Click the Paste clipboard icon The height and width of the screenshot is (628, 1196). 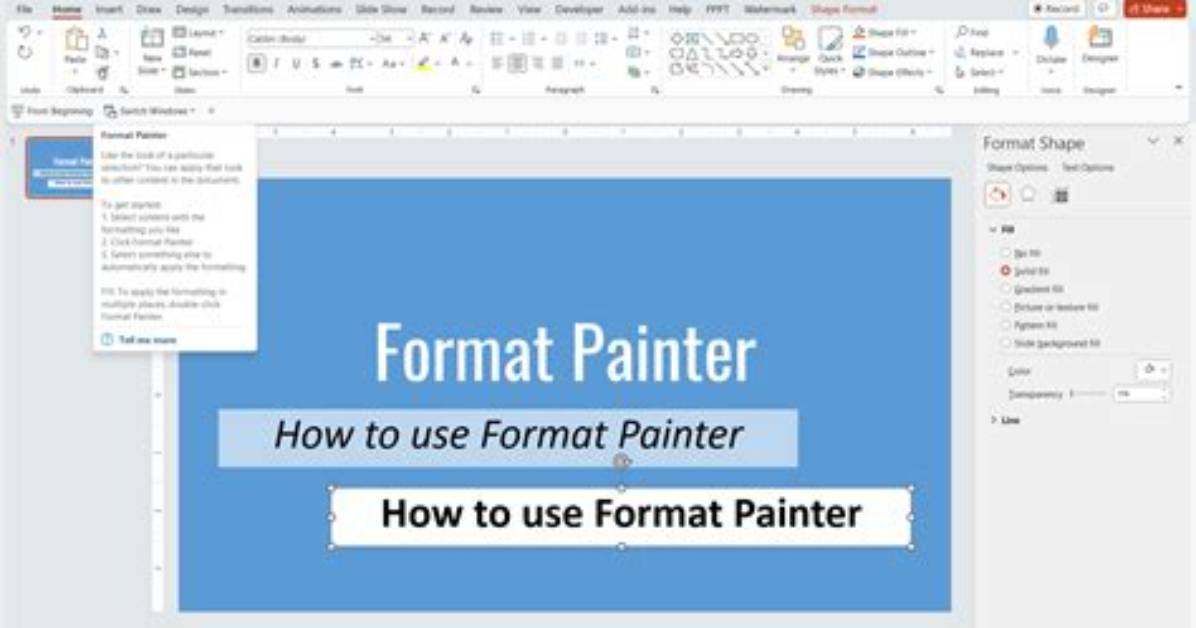click(76, 40)
